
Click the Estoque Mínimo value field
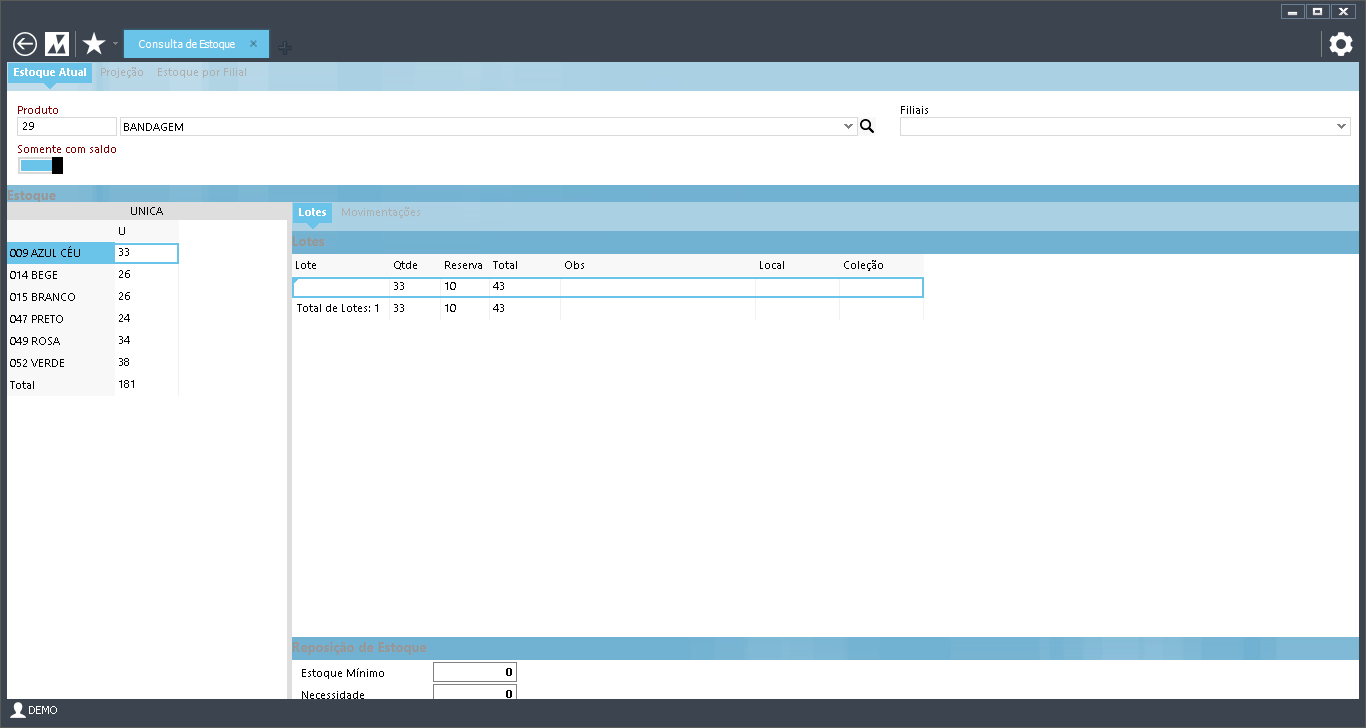pos(474,673)
